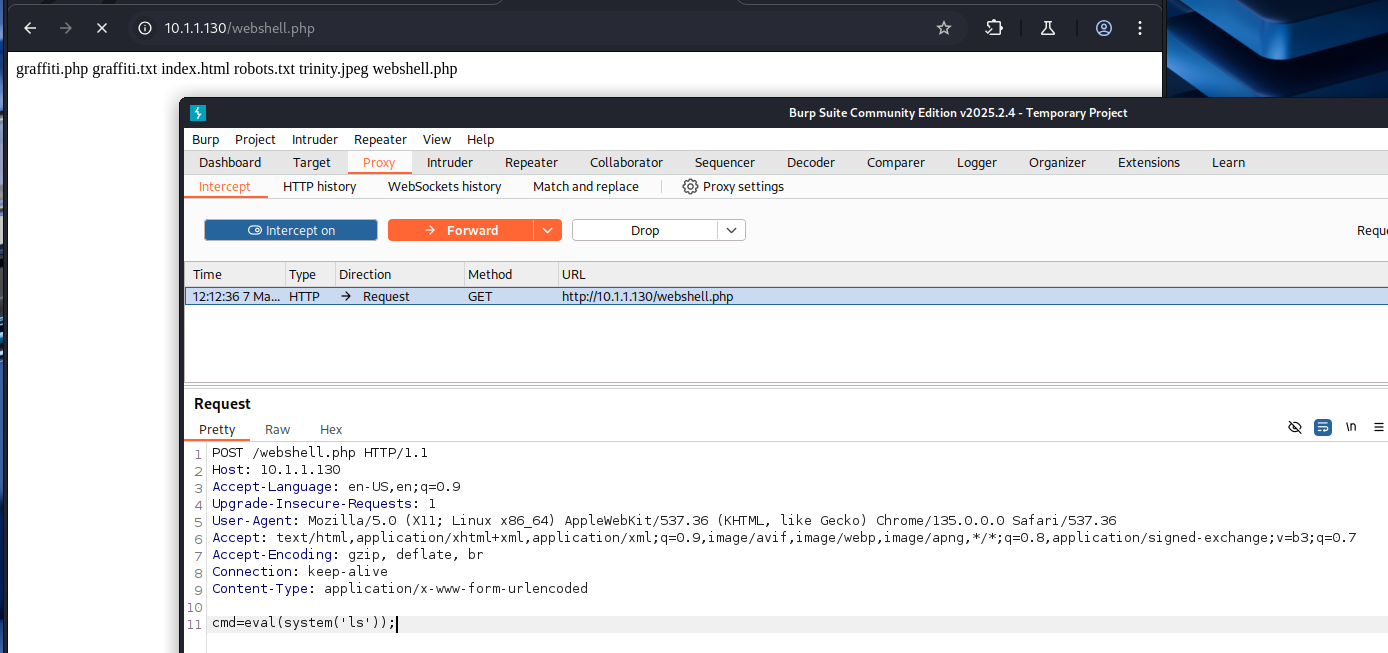Open the HTTP history sub-tab
Screen dimensions: 1388x653
pyautogui.click(x=319, y=186)
